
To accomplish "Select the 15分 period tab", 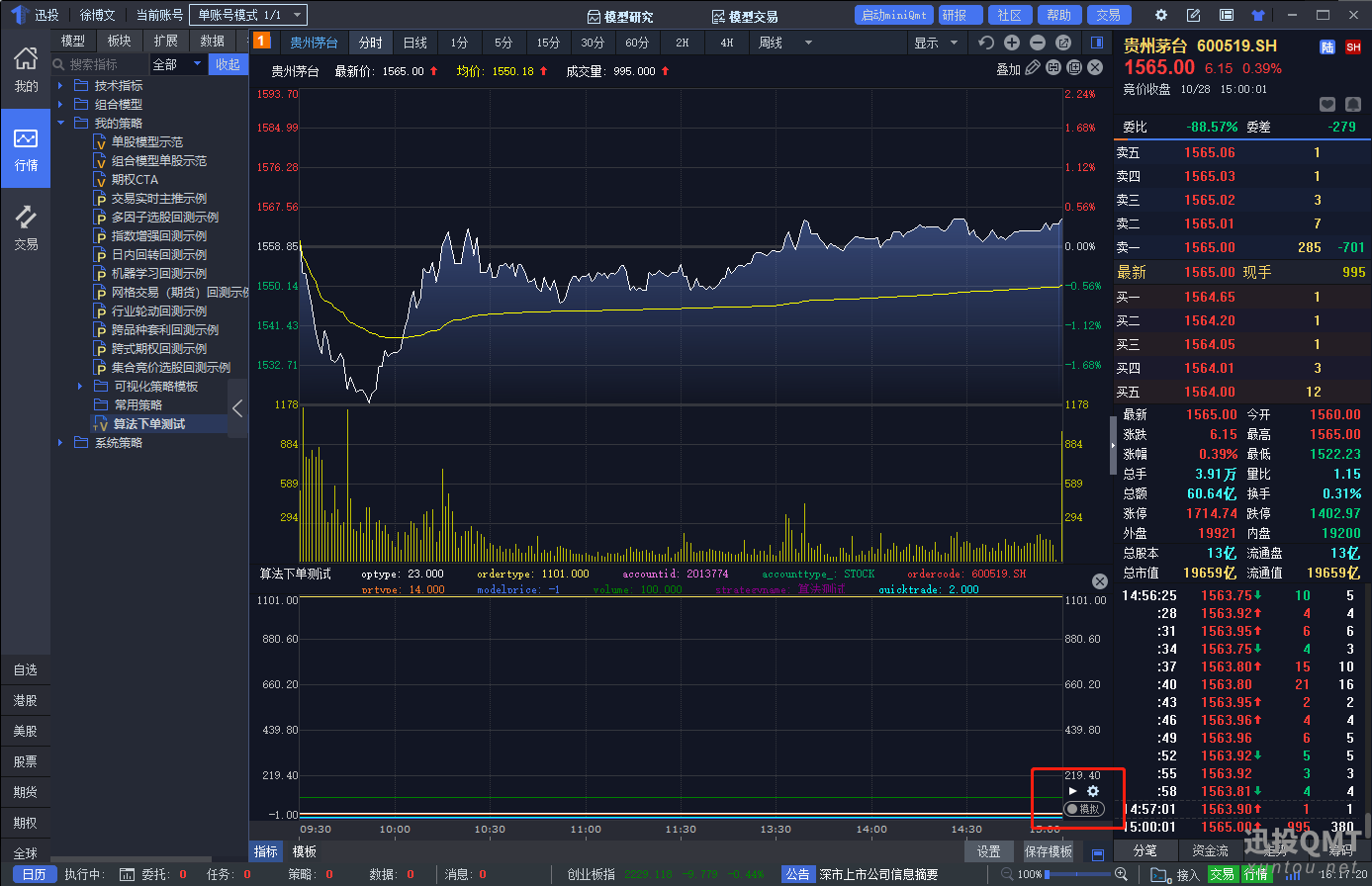I will pyautogui.click(x=548, y=43).
